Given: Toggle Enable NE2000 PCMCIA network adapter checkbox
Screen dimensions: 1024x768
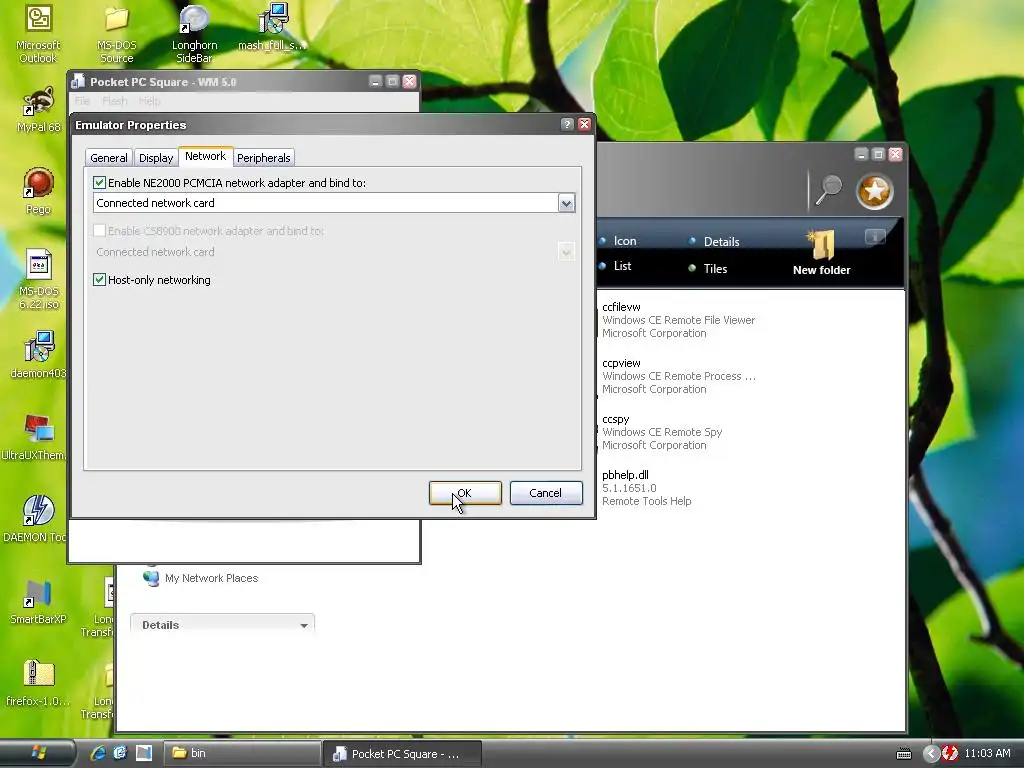Looking at the screenshot, I should tap(99, 182).
